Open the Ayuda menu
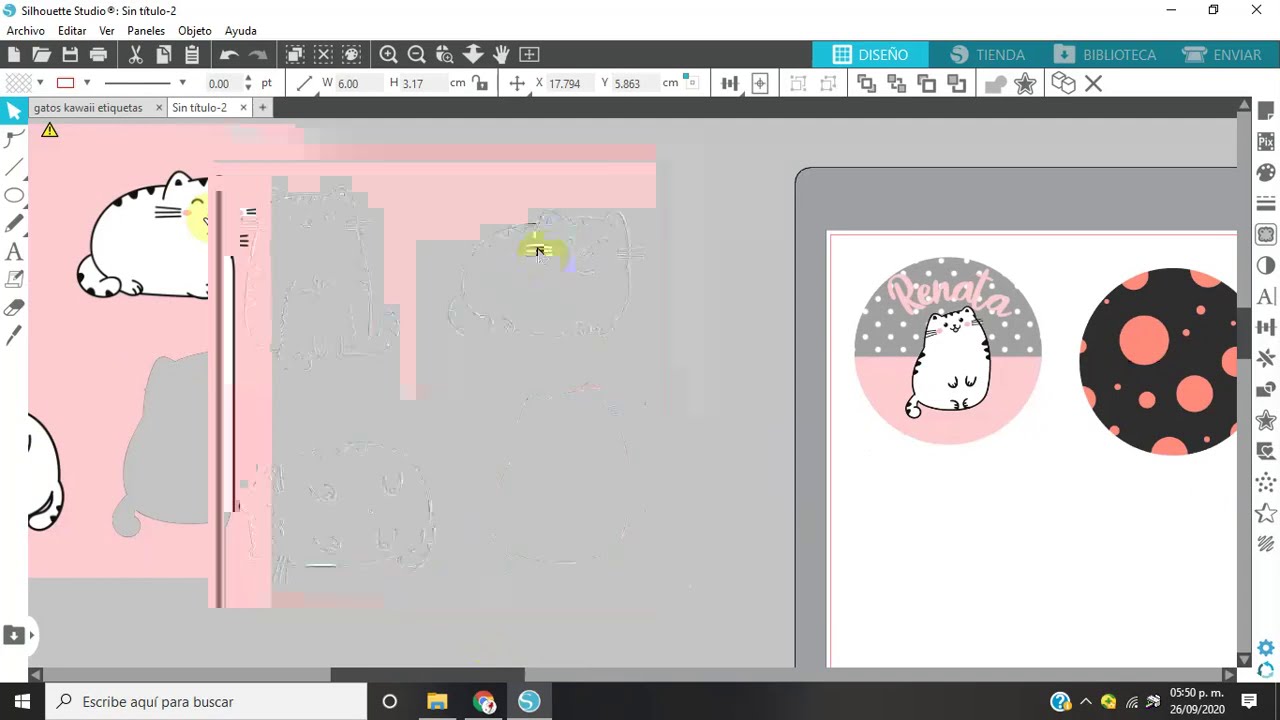Image resolution: width=1280 pixels, height=720 pixels. click(x=241, y=31)
